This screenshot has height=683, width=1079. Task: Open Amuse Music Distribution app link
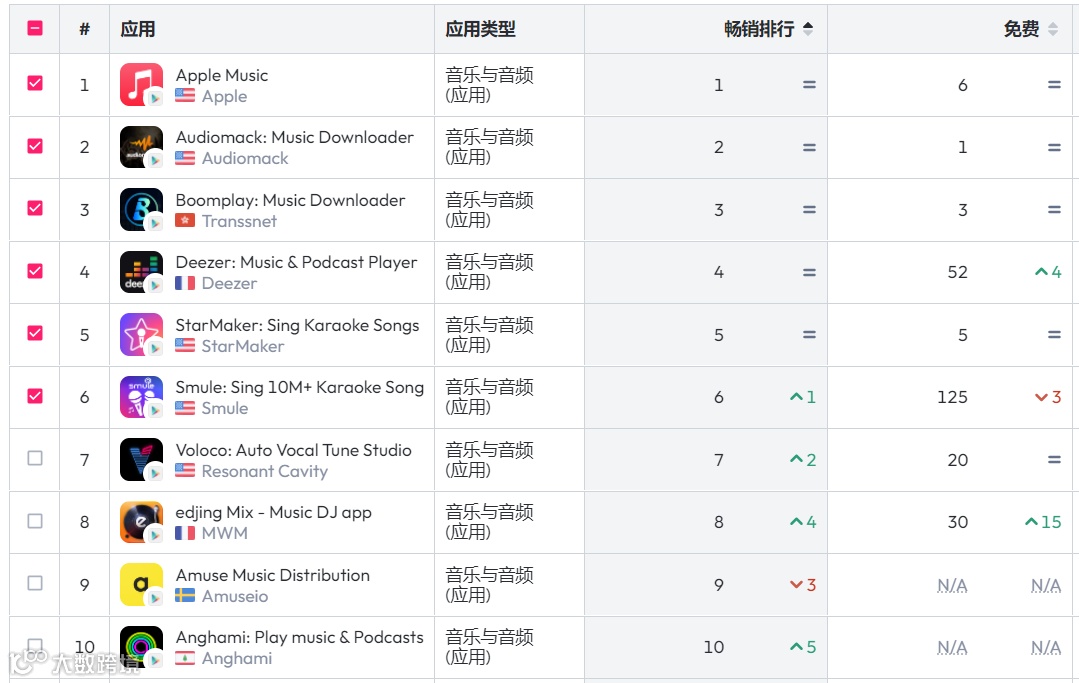[273, 575]
